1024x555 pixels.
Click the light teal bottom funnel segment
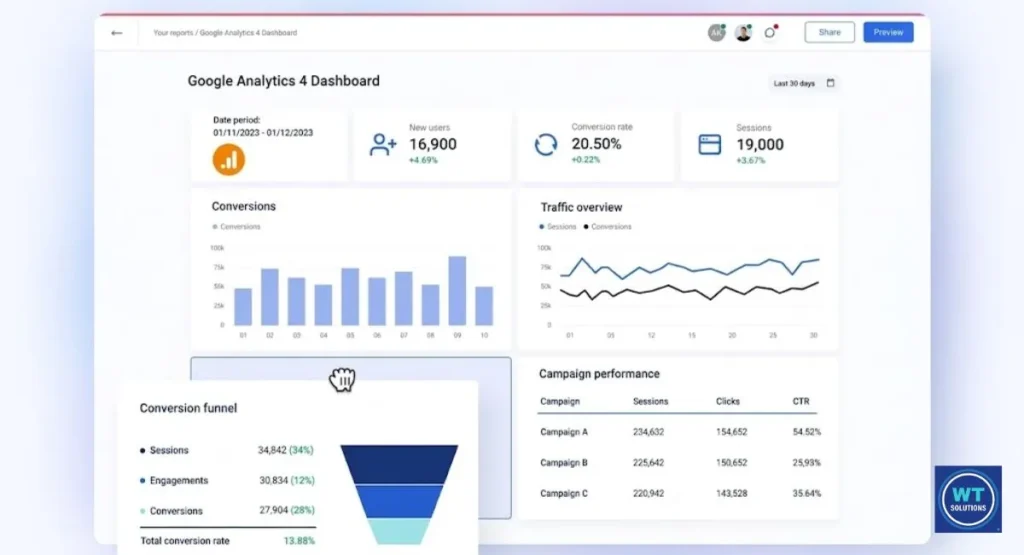(x=399, y=531)
